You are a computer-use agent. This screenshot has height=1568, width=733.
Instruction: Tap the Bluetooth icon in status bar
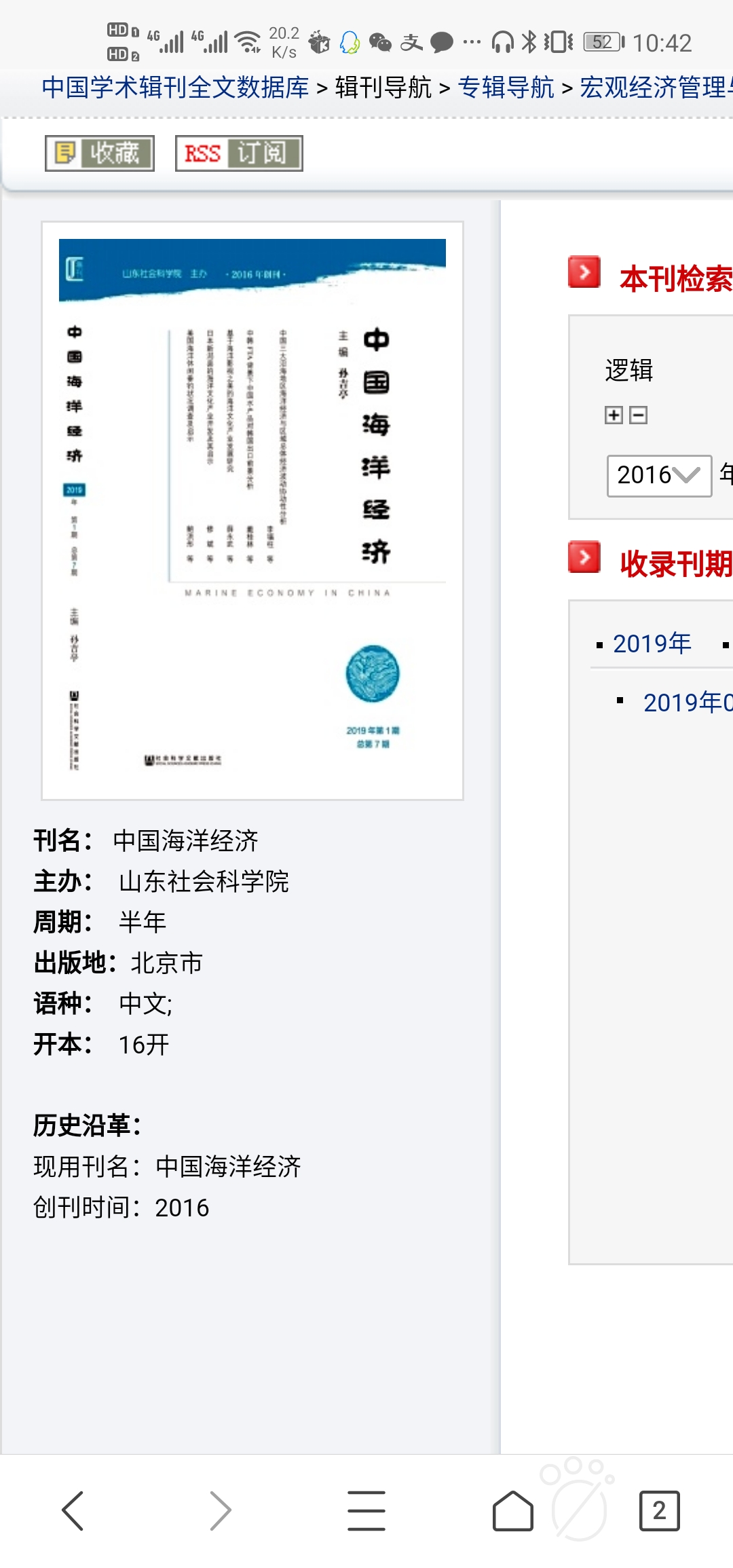(x=529, y=42)
